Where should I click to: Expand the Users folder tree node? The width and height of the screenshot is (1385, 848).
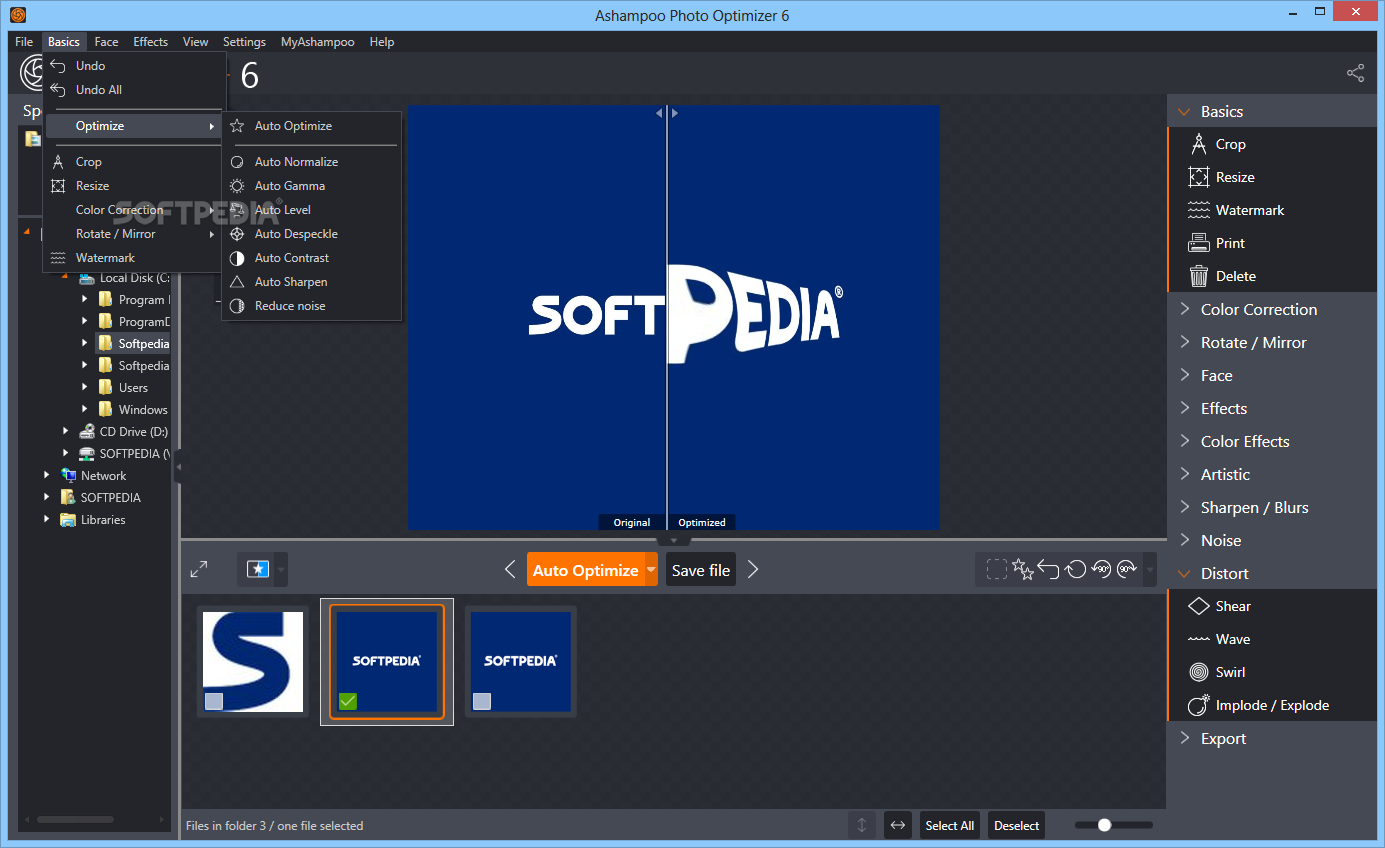coord(84,387)
